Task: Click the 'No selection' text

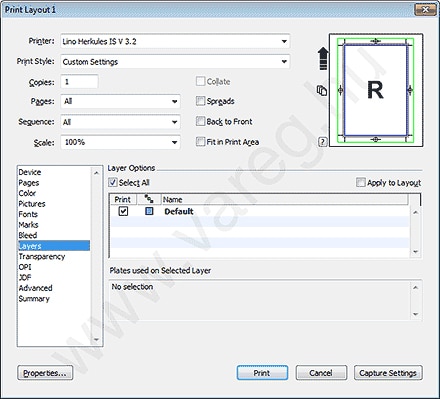Action: (132, 287)
